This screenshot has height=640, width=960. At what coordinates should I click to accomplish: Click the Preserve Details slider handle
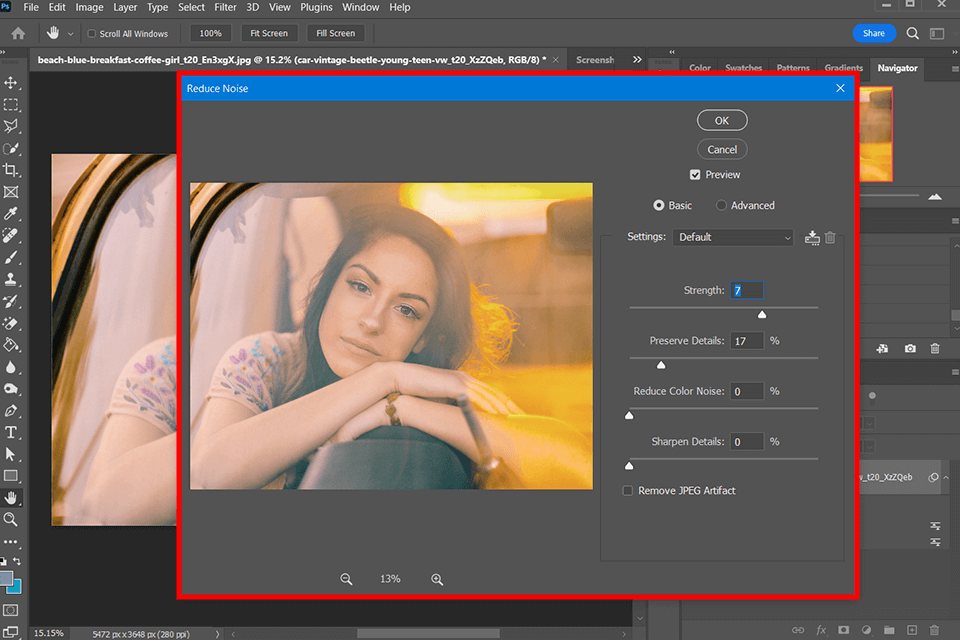pyautogui.click(x=661, y=364)
